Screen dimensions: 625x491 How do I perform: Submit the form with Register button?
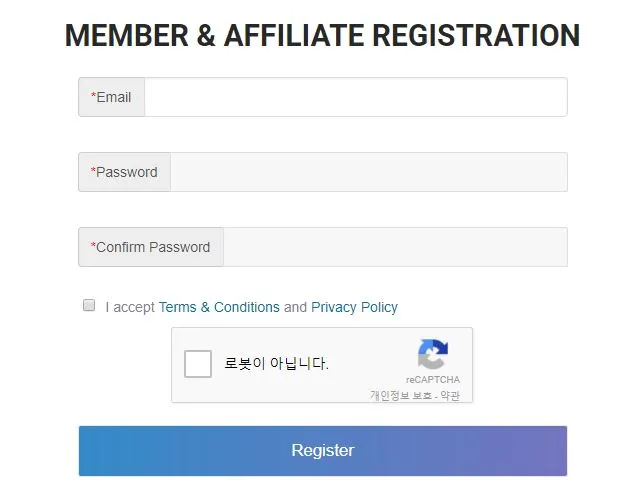[323, 451]
